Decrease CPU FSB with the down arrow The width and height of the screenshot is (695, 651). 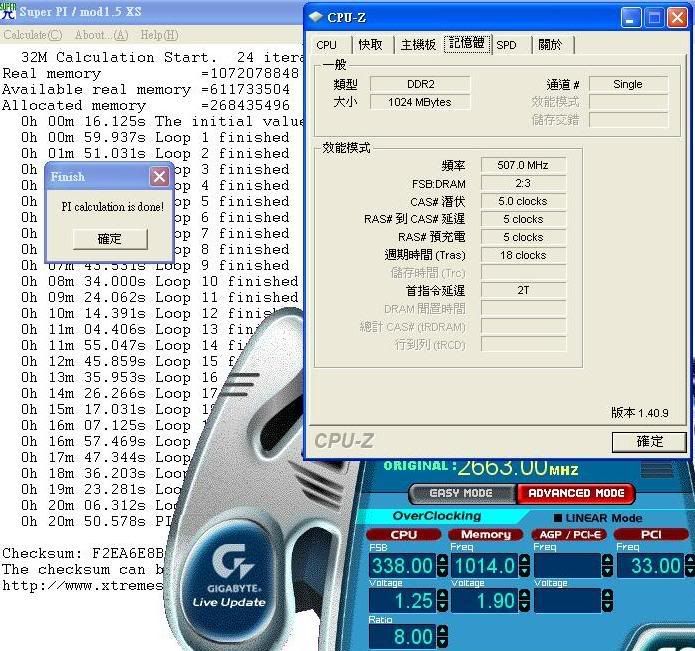pos(442,571)
